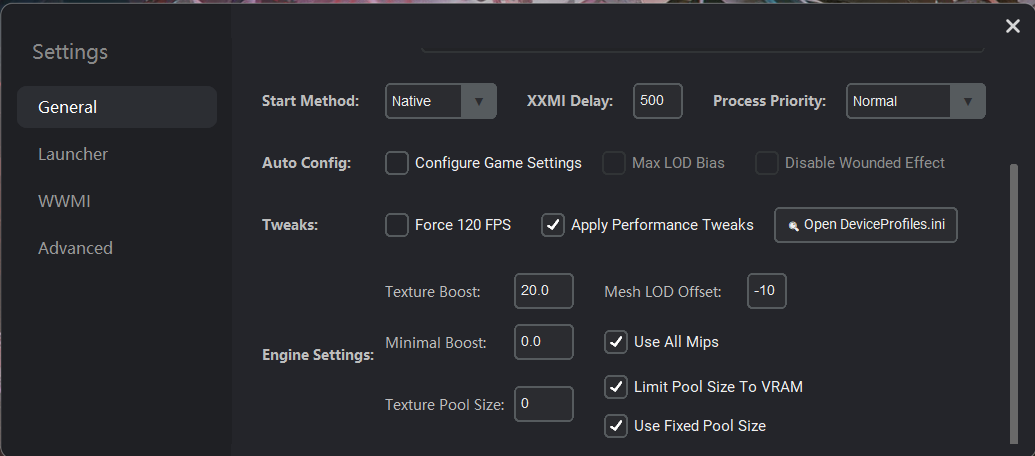Select the Texture Pool Size input

point(544,404)
